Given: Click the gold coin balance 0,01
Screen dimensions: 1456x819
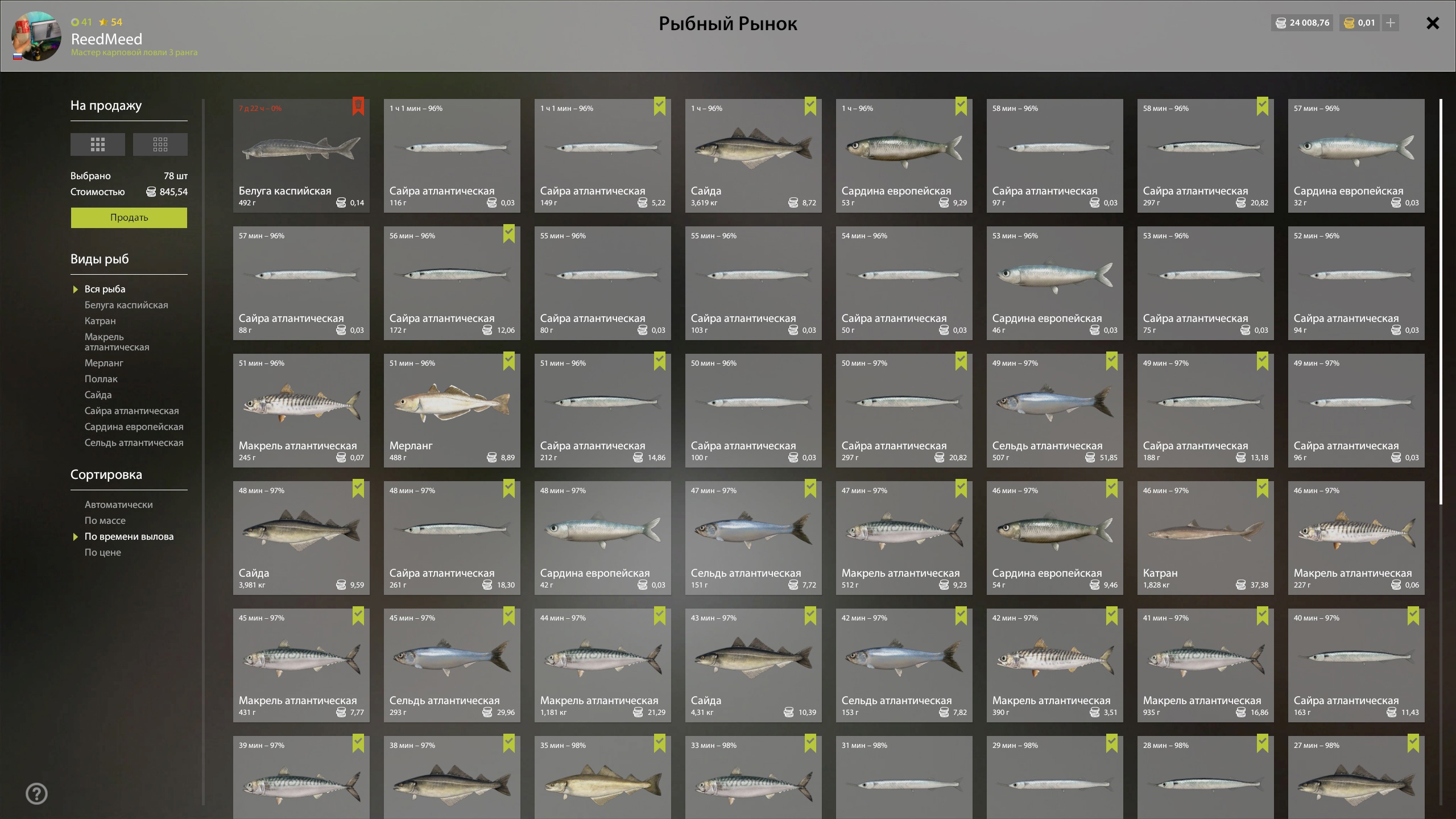Looking at the screenshot, I should [1359, 23].
